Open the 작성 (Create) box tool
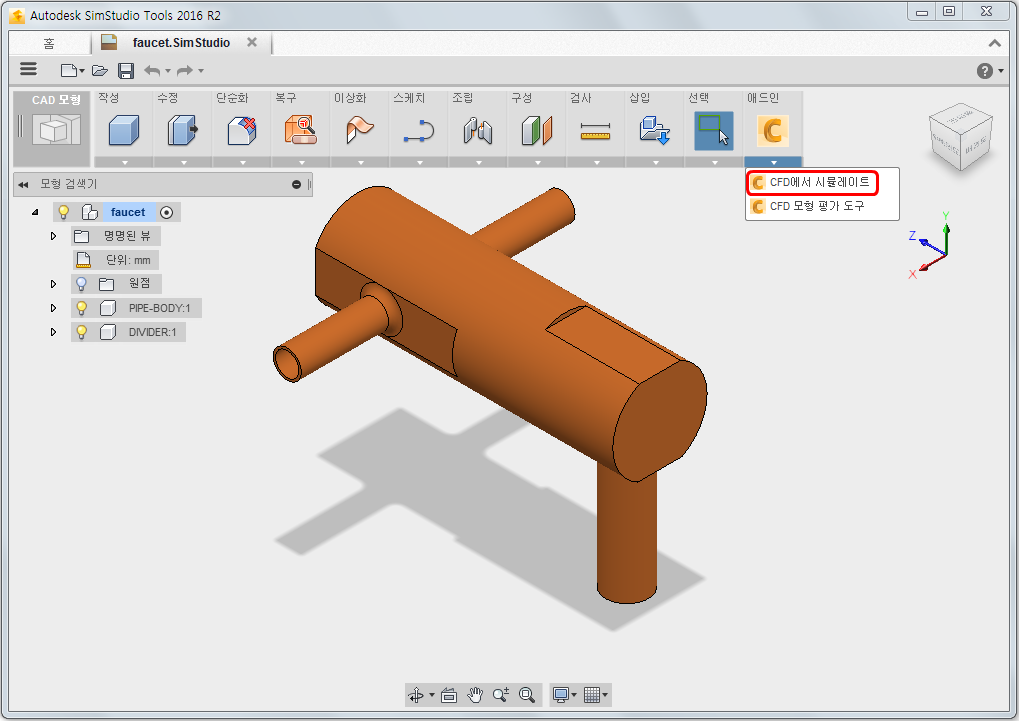 coord(123,130)
